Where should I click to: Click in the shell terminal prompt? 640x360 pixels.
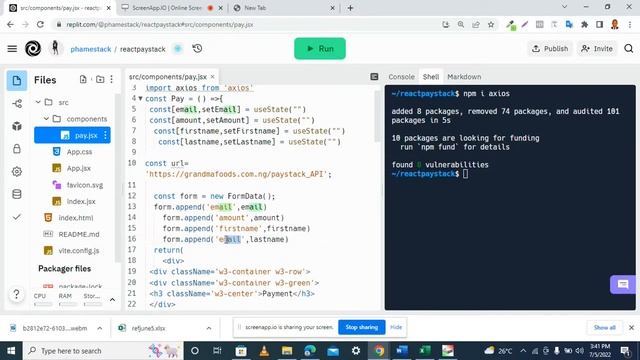pyautogui.click(x=466, y=174)
